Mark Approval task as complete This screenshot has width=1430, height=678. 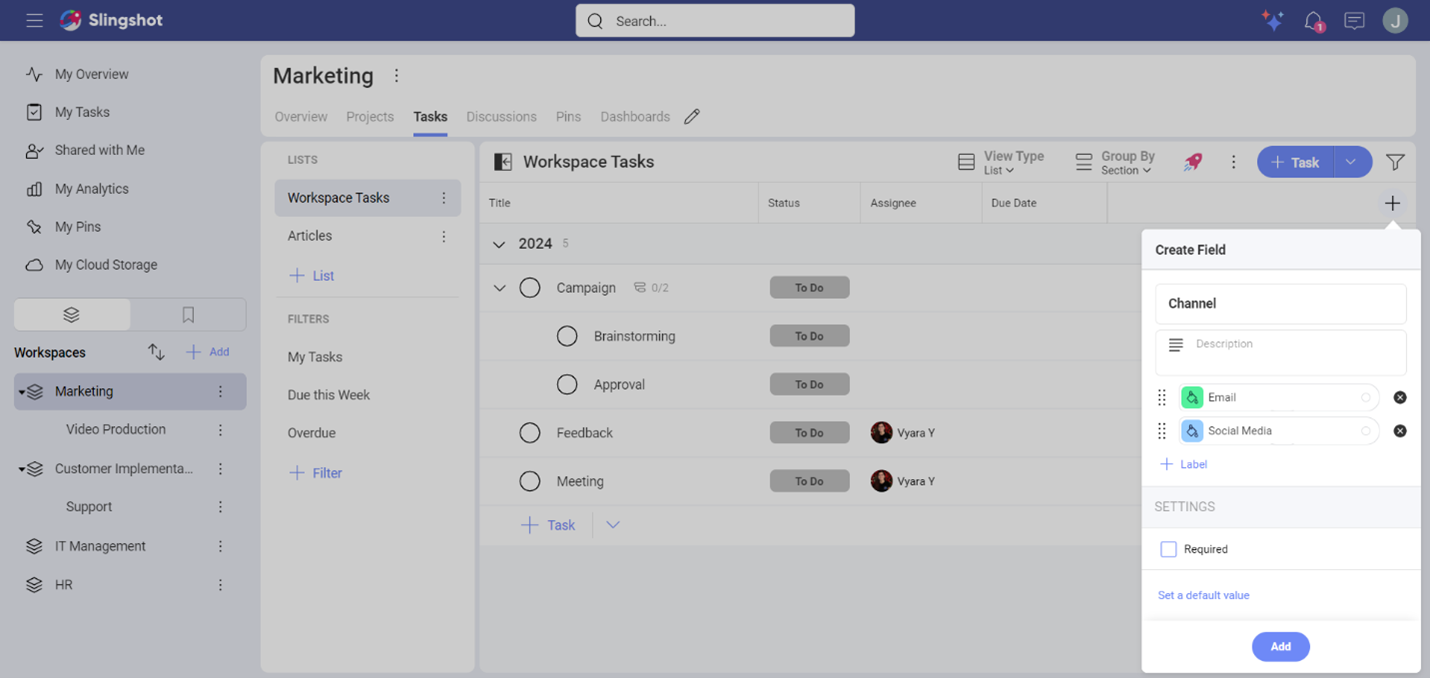point(567,384)
